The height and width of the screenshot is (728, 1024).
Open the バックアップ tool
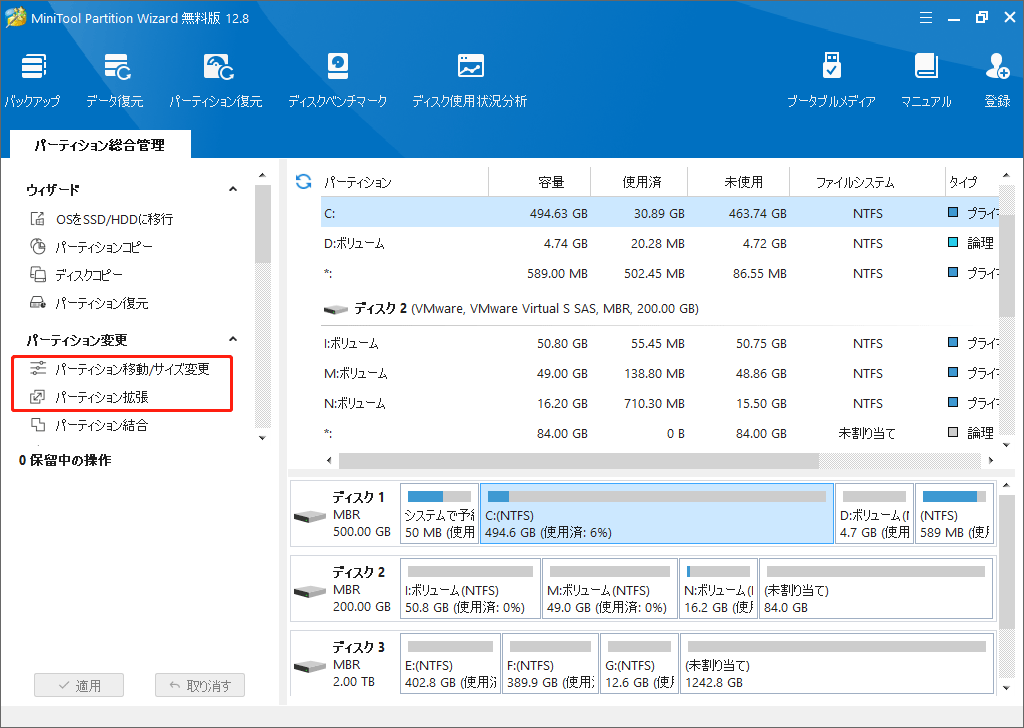click(x=32, y=82)
